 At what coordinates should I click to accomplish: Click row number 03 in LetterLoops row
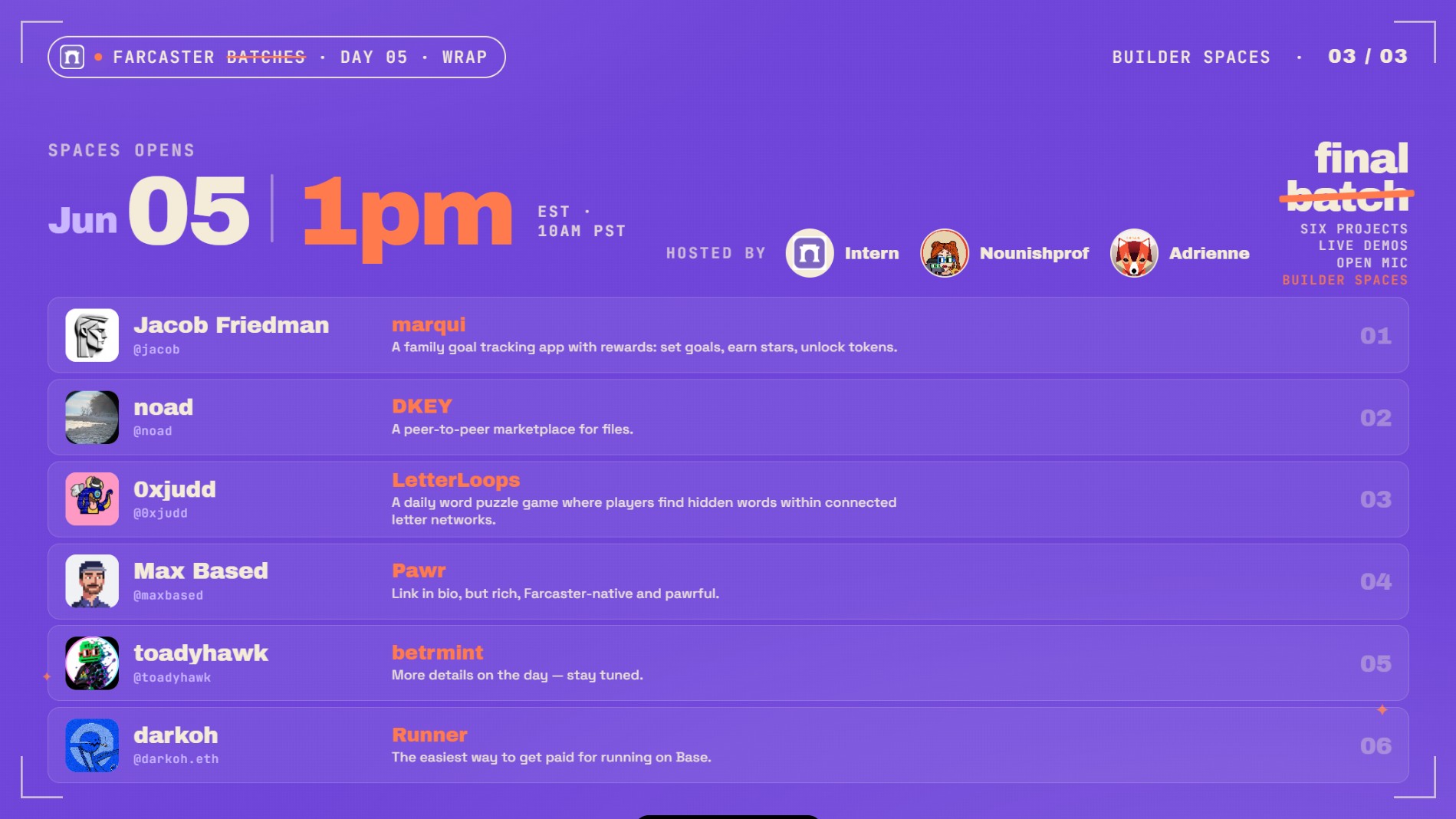click(1375, 499)
